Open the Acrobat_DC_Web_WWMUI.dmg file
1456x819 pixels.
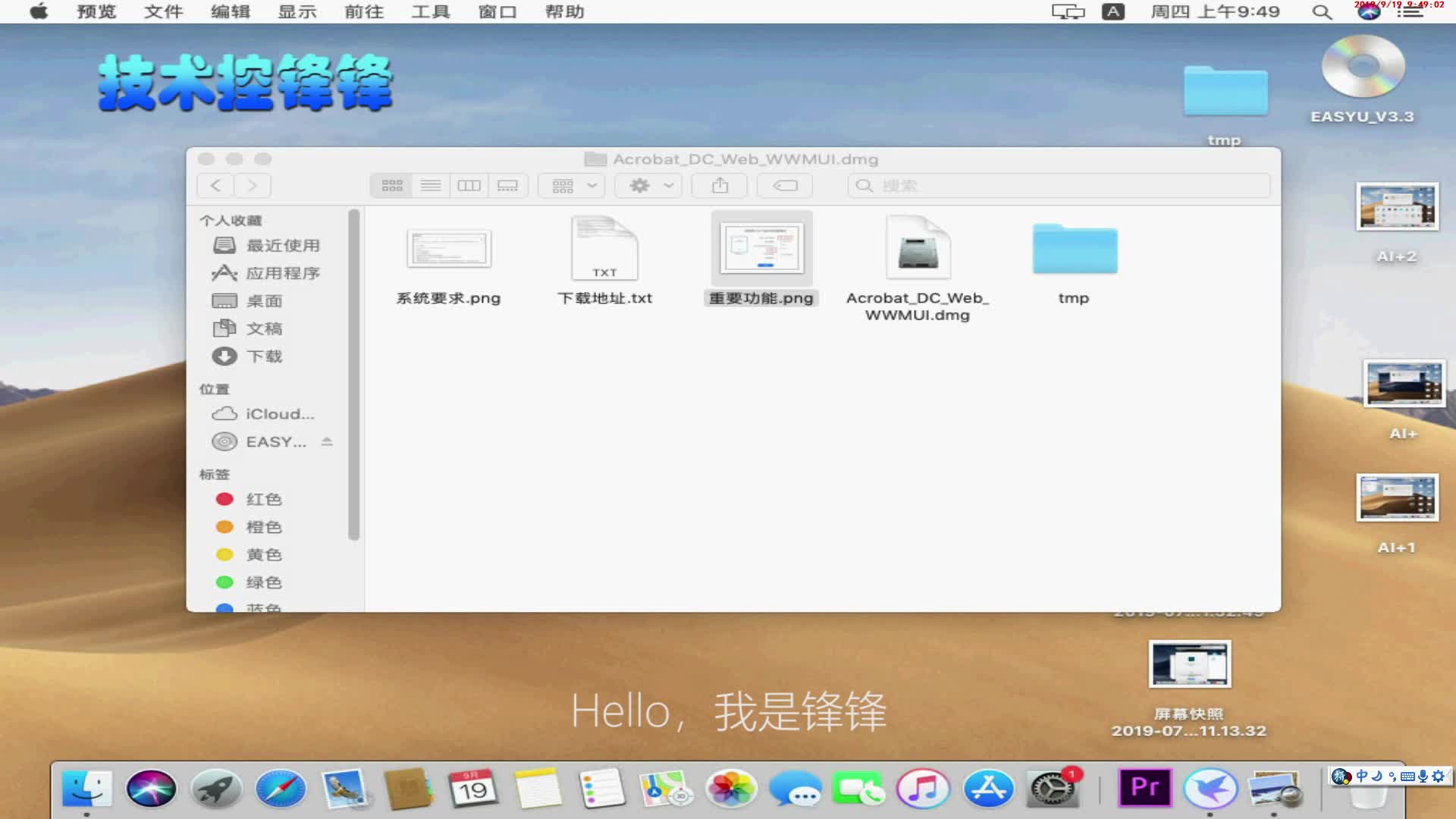(x=917, y=246)
